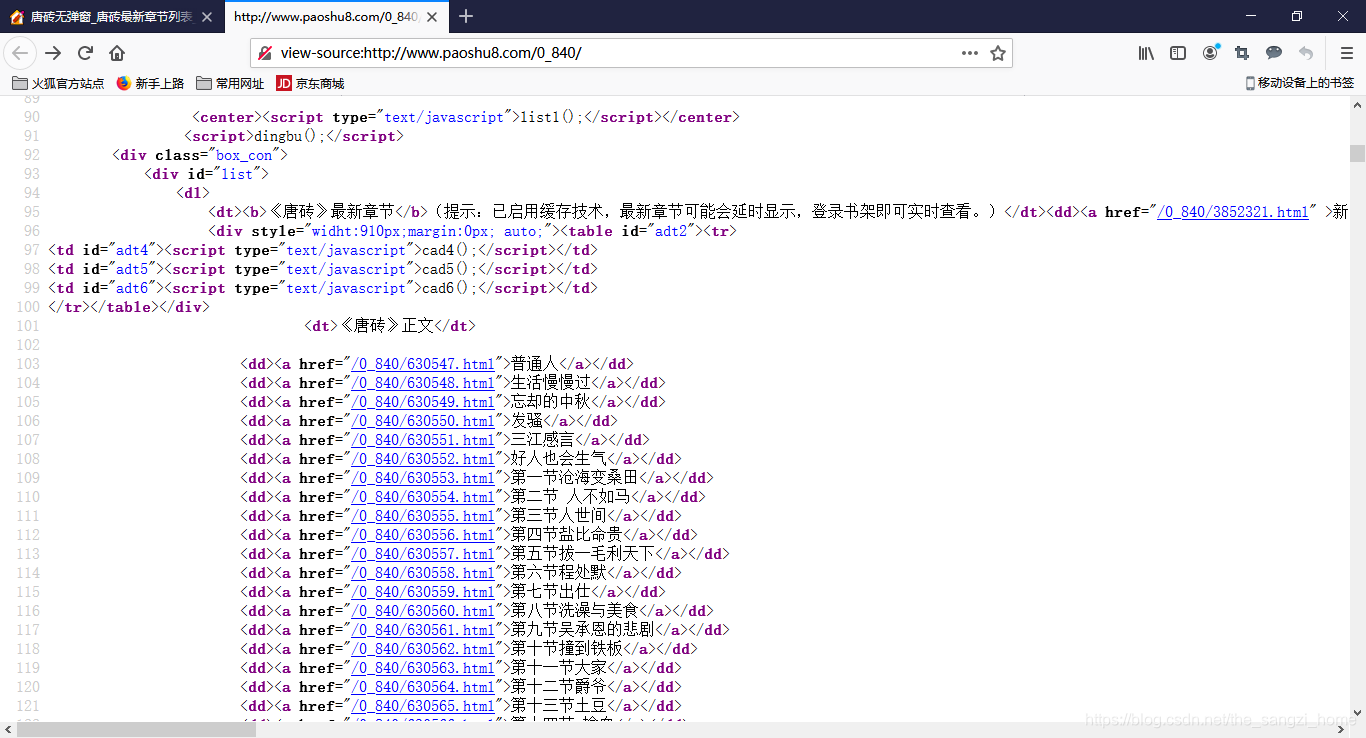
Task: Click the /0_840/630563.html link
Action: 422,668
